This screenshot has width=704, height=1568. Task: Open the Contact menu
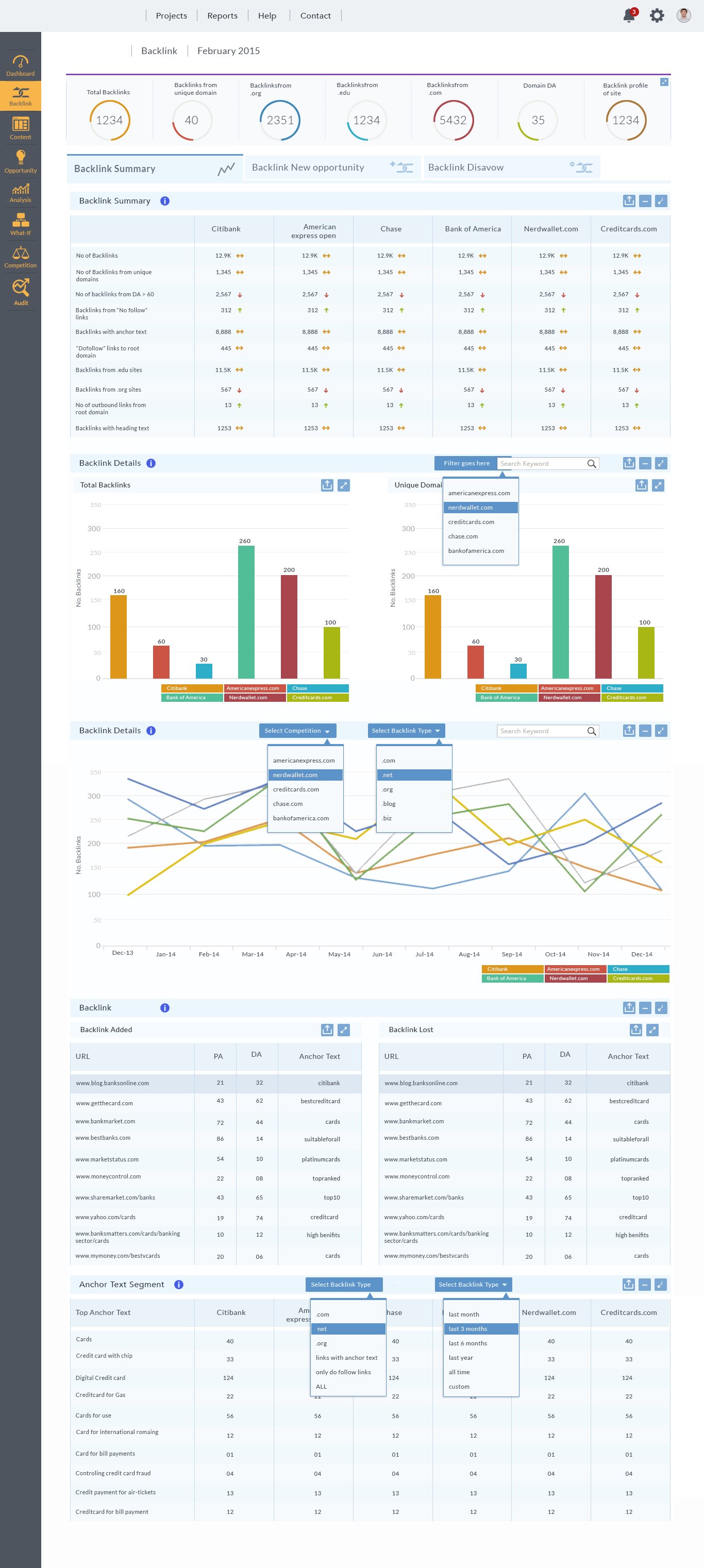(x=315, y=16)
